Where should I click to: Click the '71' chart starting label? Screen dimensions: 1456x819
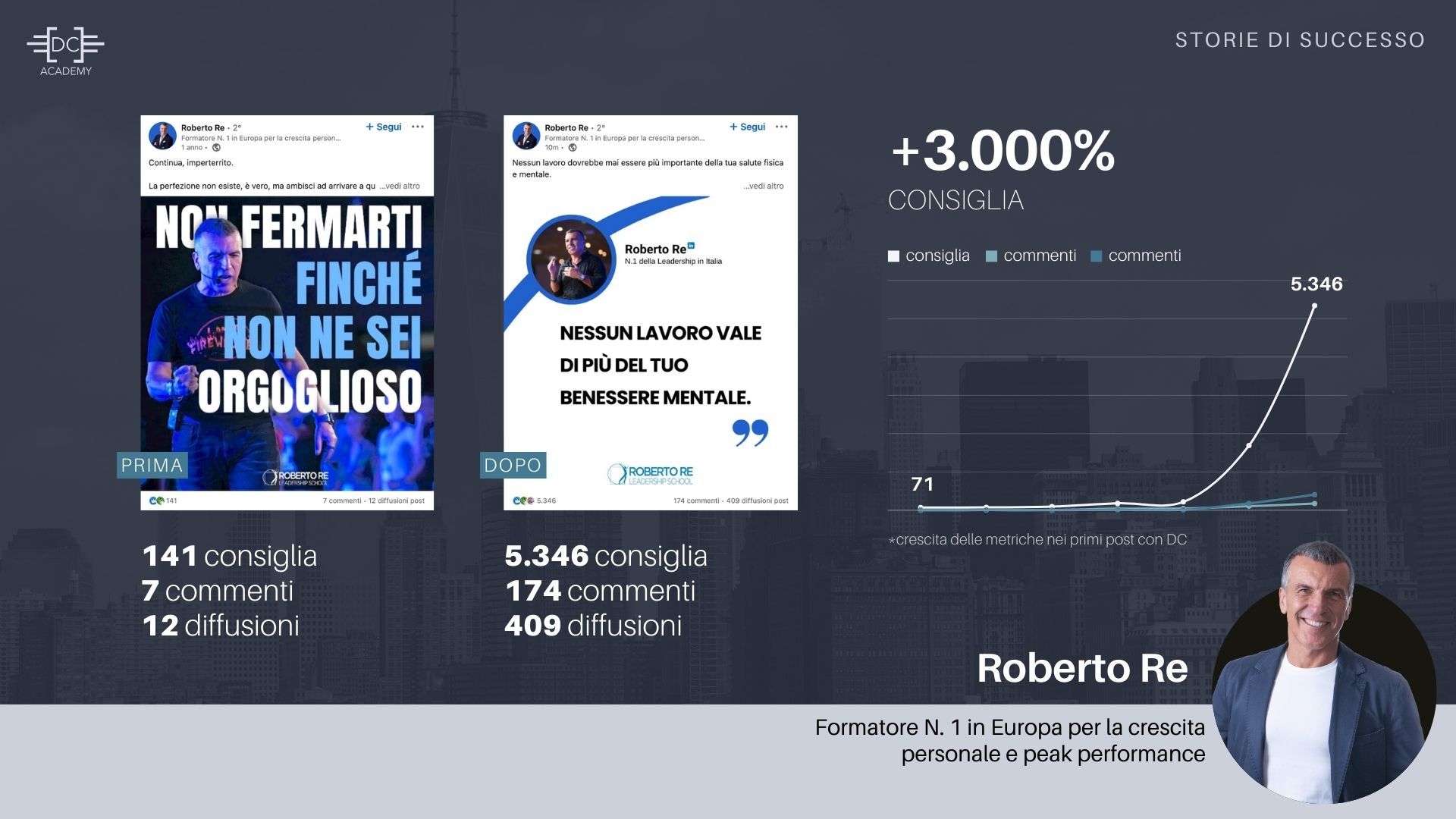coord(922,484)
